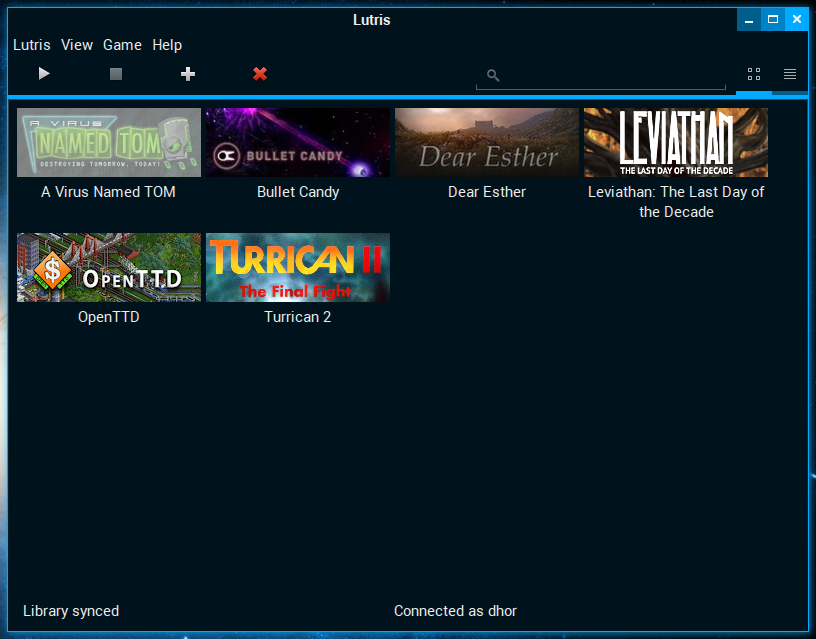
Task: Click "Leviathan: The Last Day of the Decade" title
Action: tap(676, 202)
